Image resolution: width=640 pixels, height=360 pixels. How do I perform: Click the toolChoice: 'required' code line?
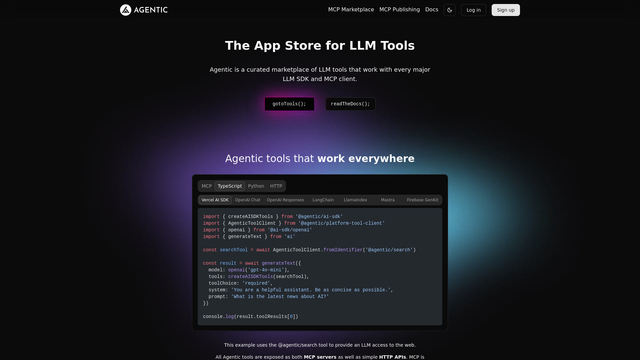click(x=240, y=283)
